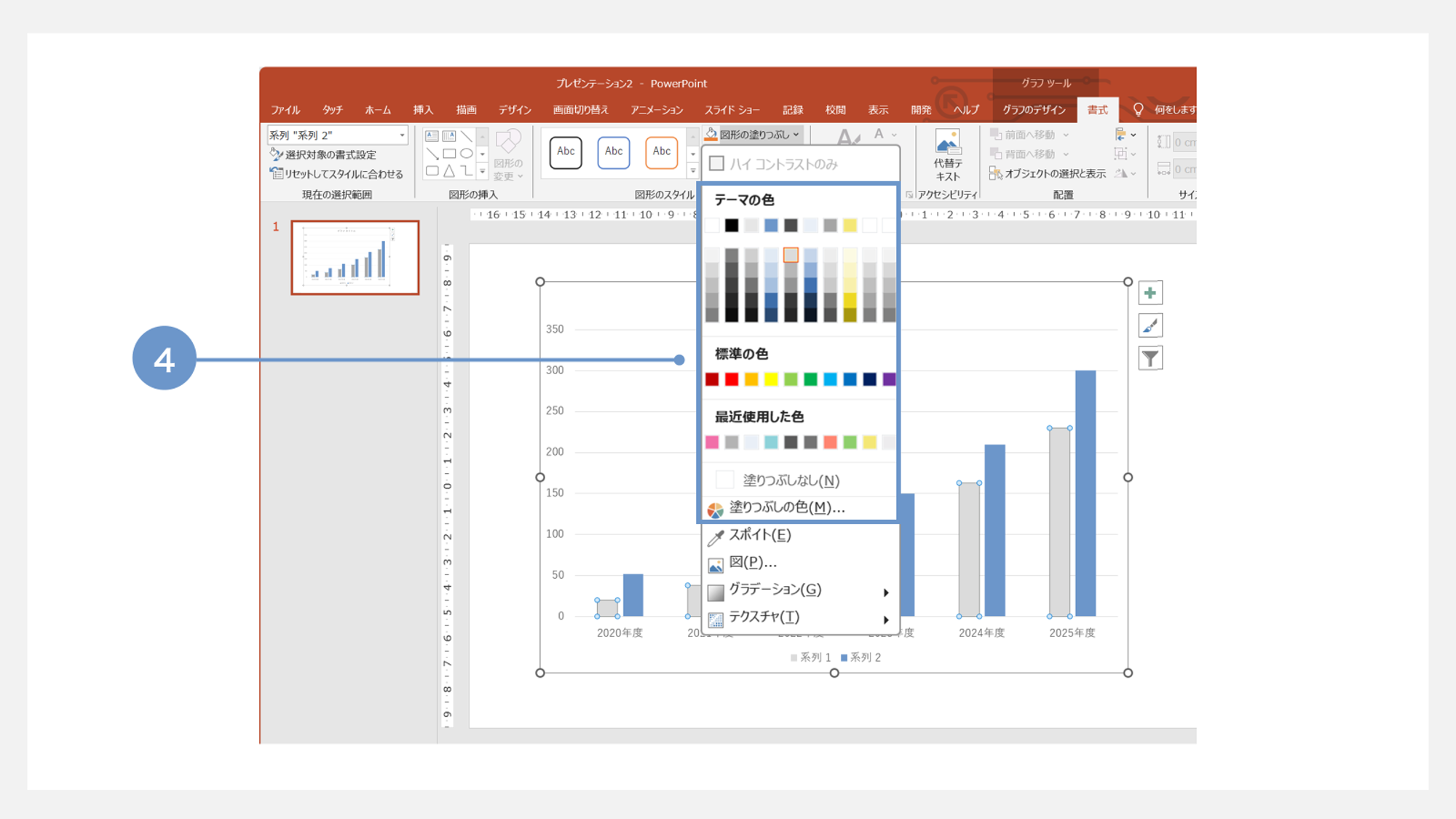Pick the black theme color swatch
Image resolution: width=1456 pixels, height=819 pixels.
coord(732,226)
